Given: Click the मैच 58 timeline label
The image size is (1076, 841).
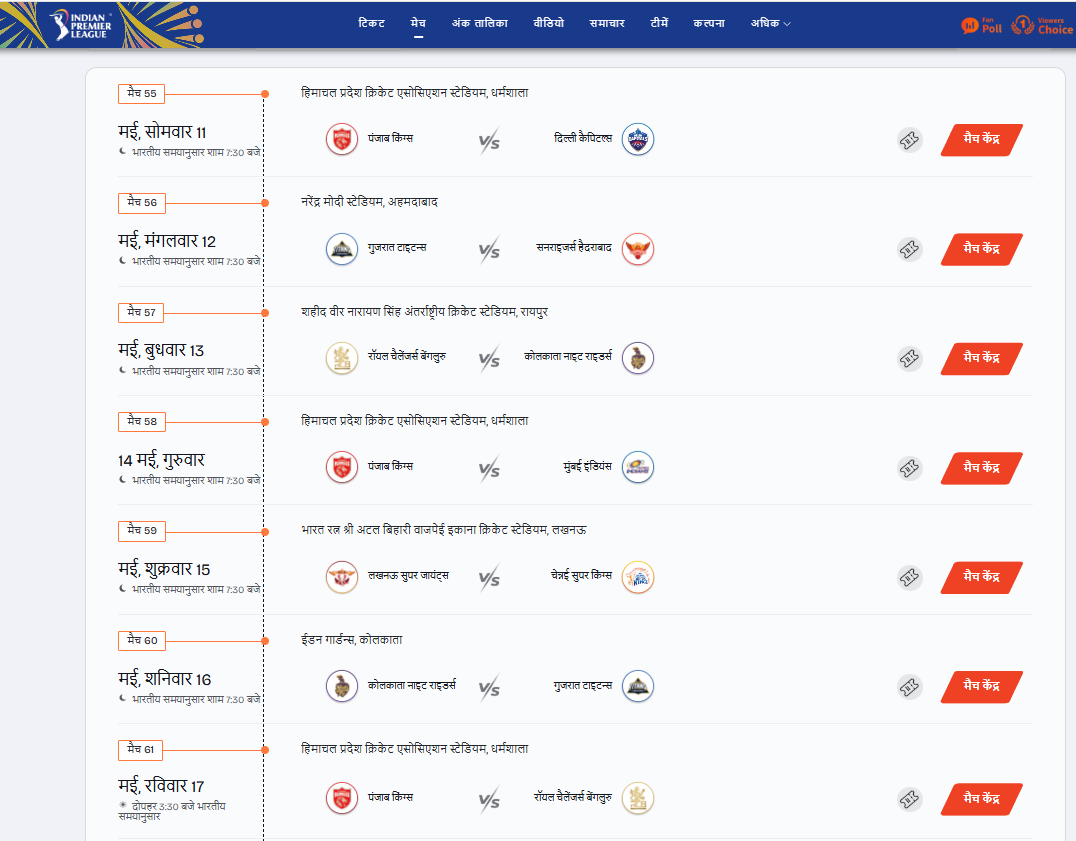Looking at the screenshot, I should point(142,421).
